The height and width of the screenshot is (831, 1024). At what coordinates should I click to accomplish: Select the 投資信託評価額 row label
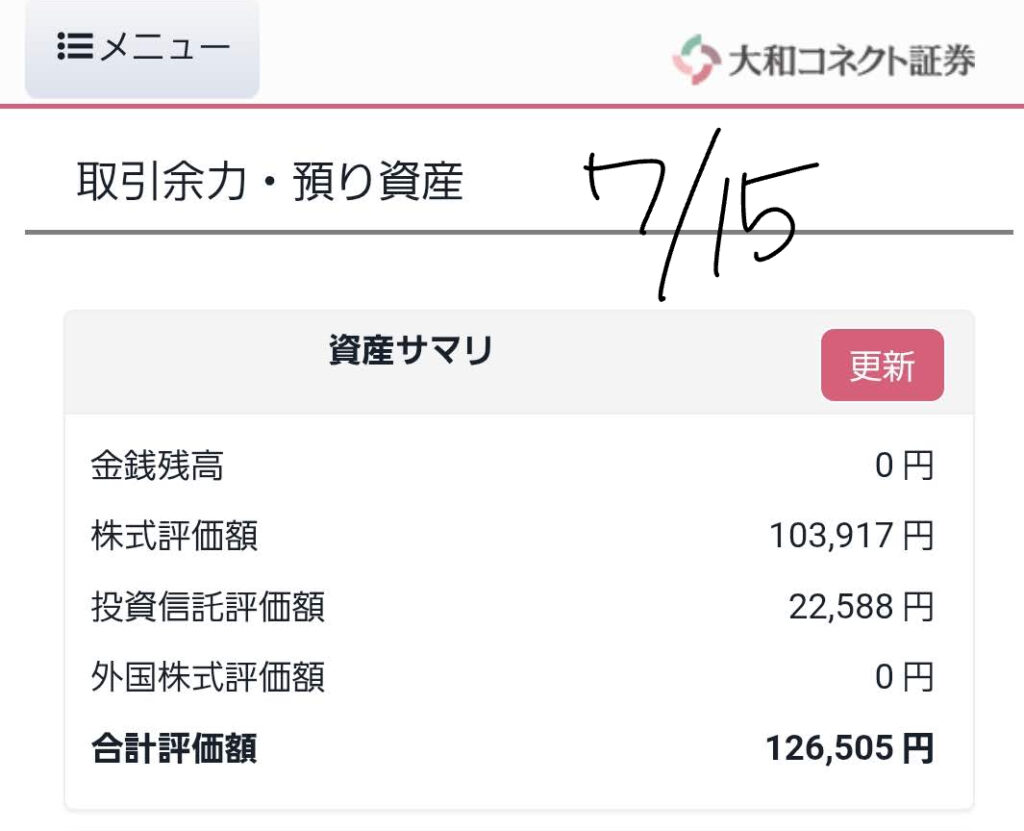point(208,606)
